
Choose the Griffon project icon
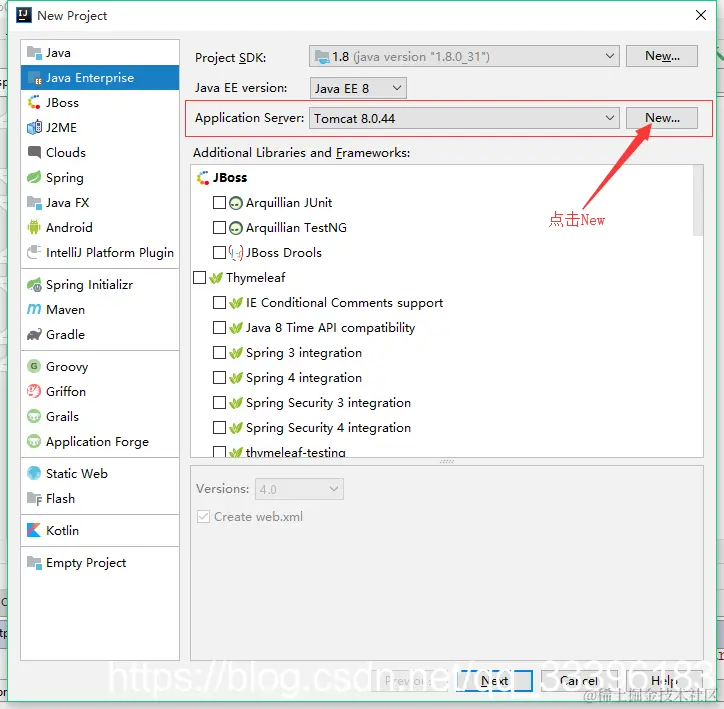coord(34,391)
